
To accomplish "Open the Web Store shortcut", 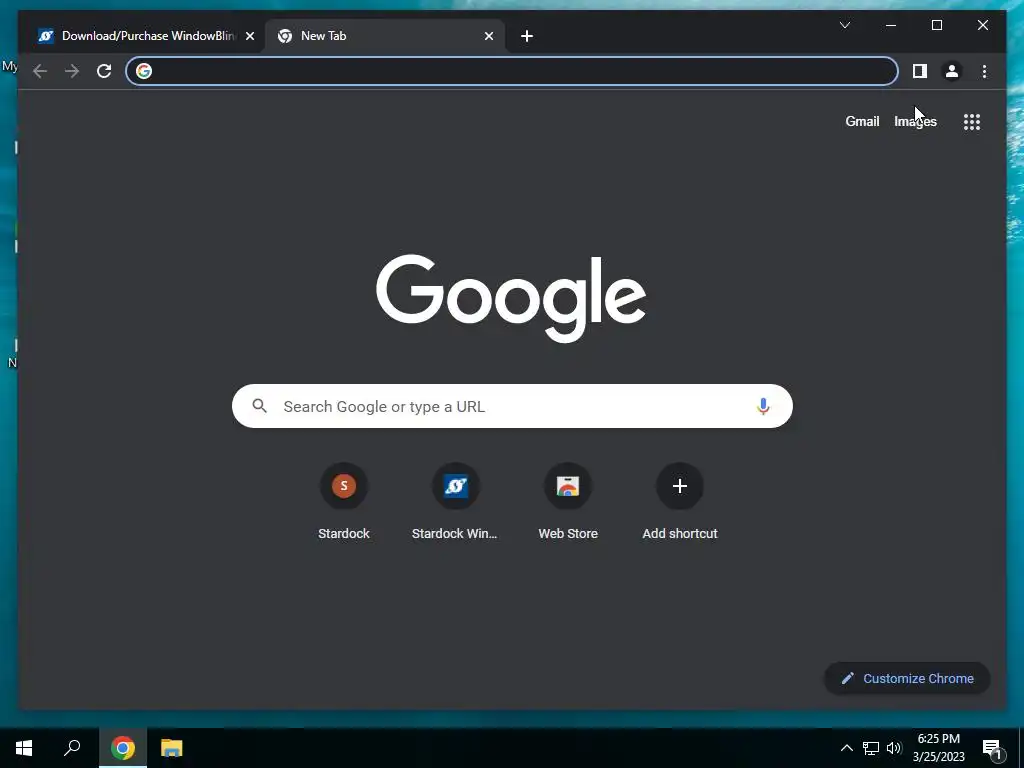I will coord(568,502).
